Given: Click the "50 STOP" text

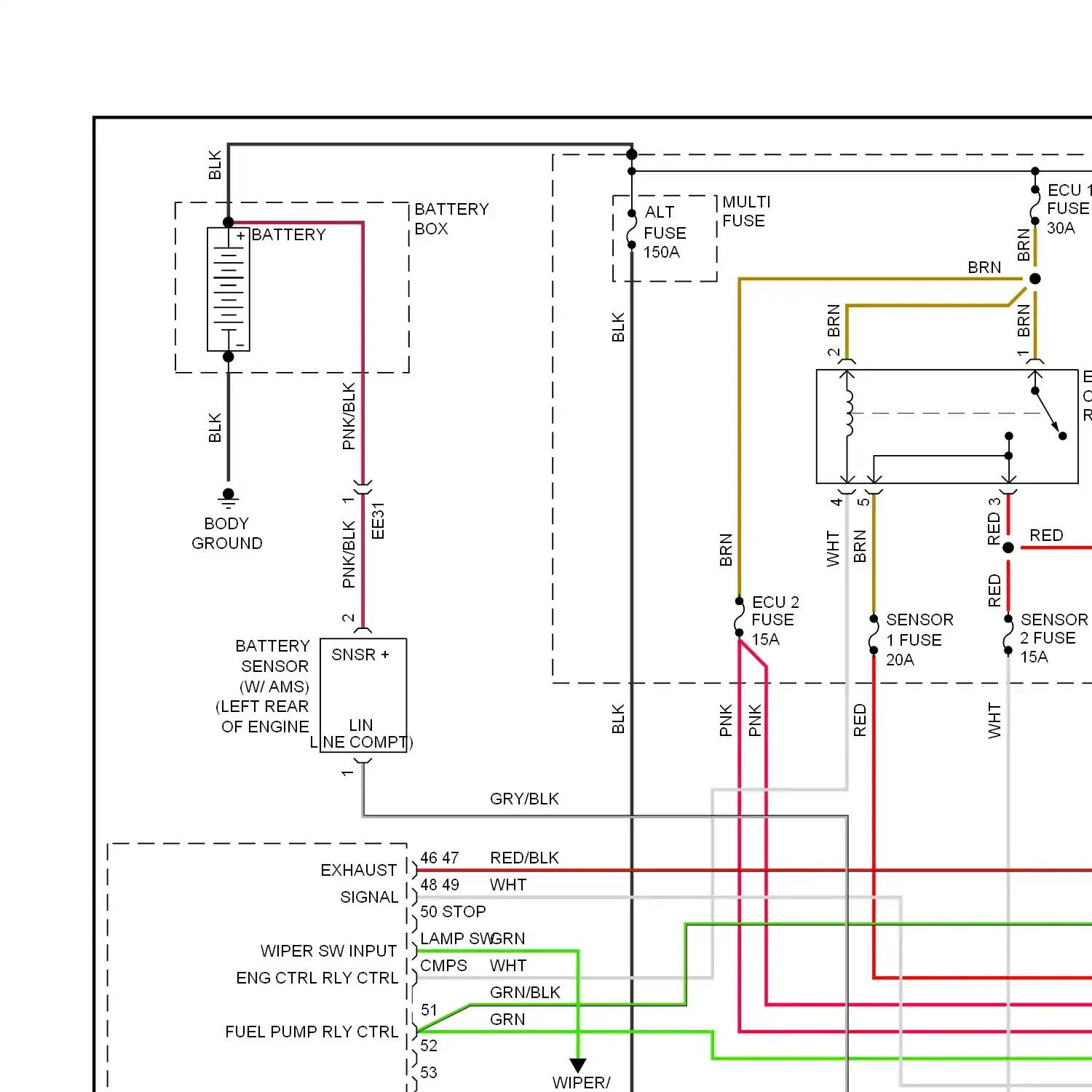Looking at the screenshot, I should [x=453, y=911].
